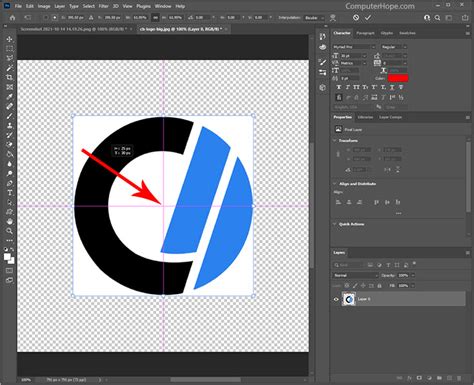Click the align left edges icon

coord(339,202)
